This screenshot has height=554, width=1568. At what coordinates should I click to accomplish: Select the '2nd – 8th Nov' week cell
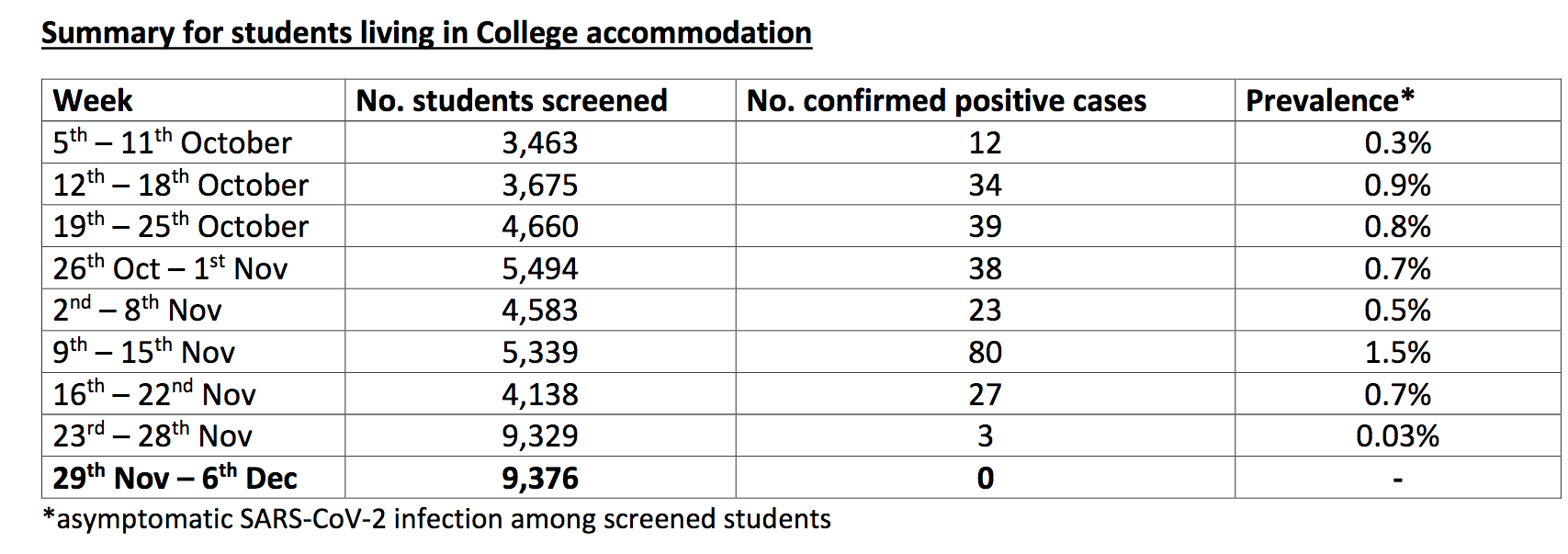click(137, 310)
